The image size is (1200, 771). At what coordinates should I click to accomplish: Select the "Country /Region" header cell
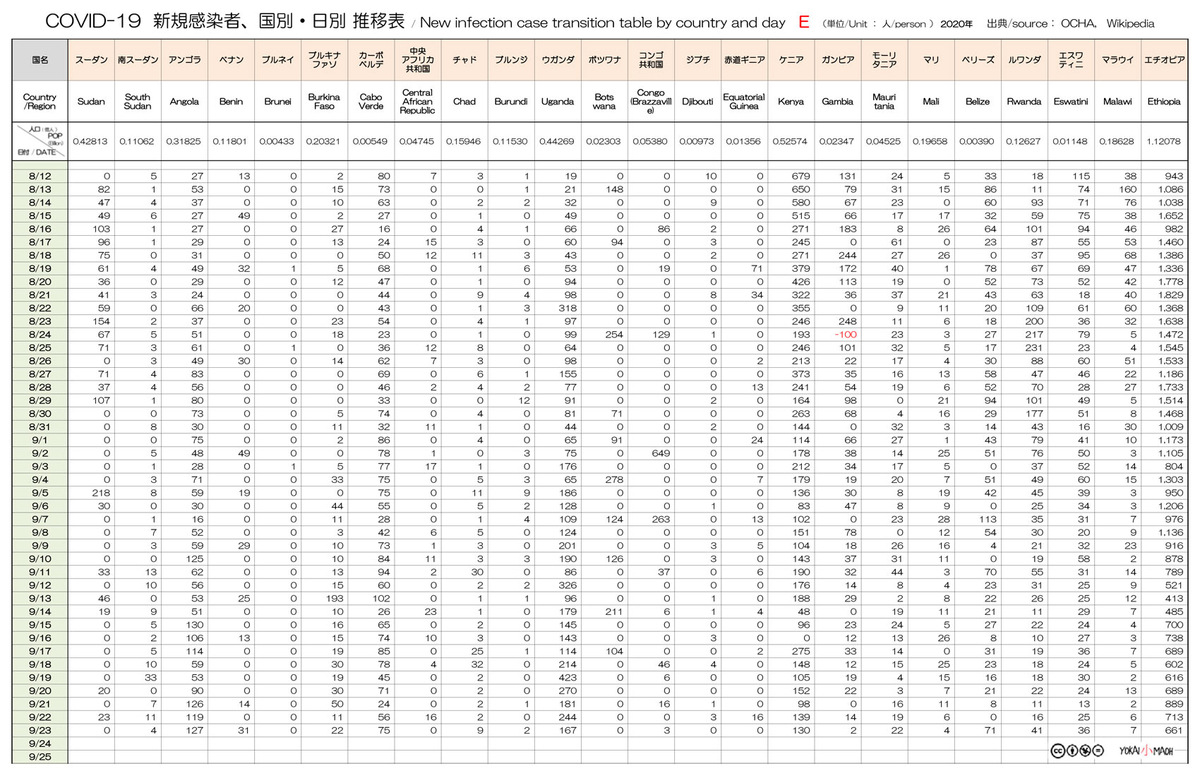tap(40, 101)
